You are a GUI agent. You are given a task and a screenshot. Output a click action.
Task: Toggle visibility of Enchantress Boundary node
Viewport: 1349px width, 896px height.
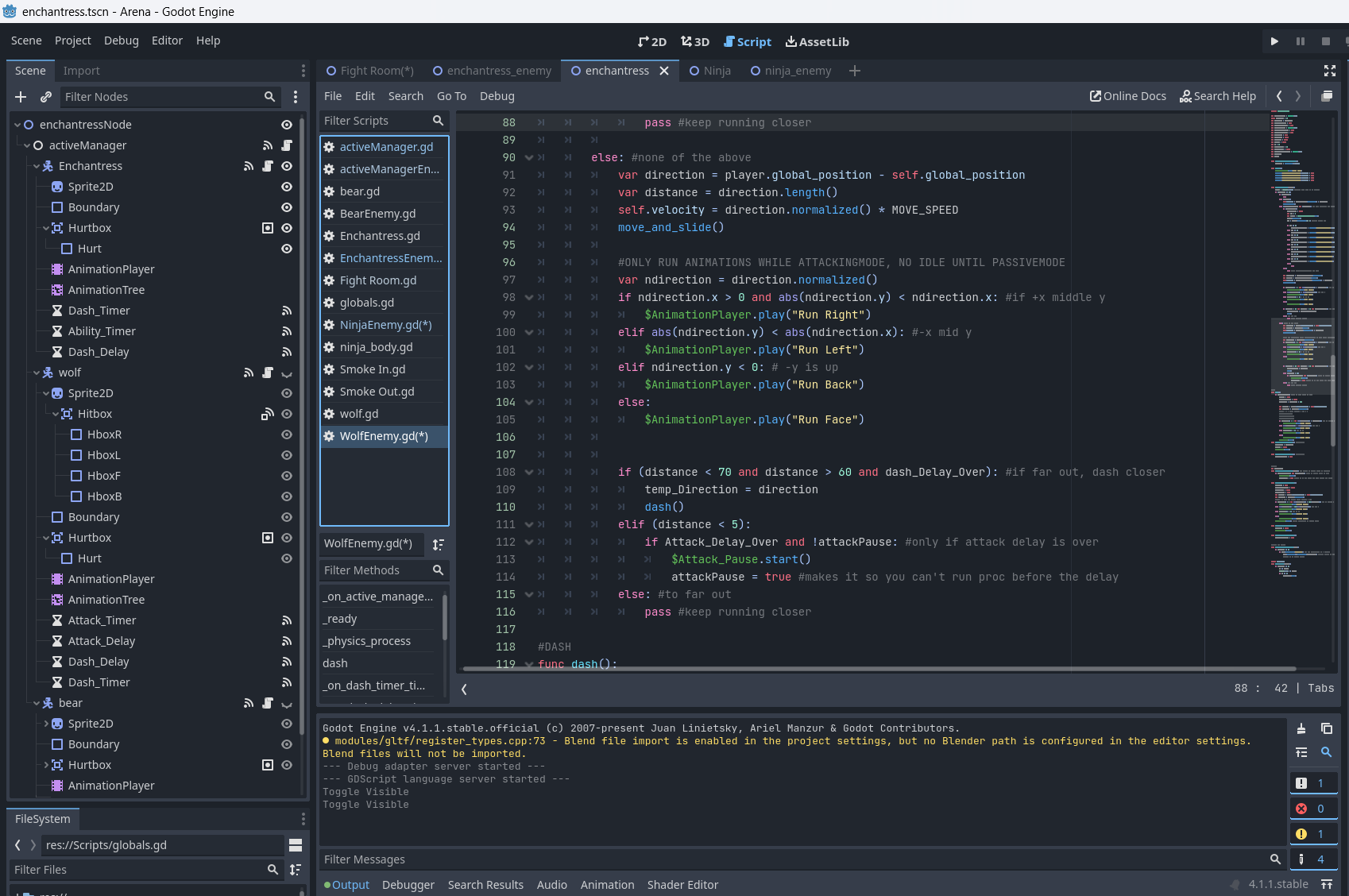(x=287, y=207)
